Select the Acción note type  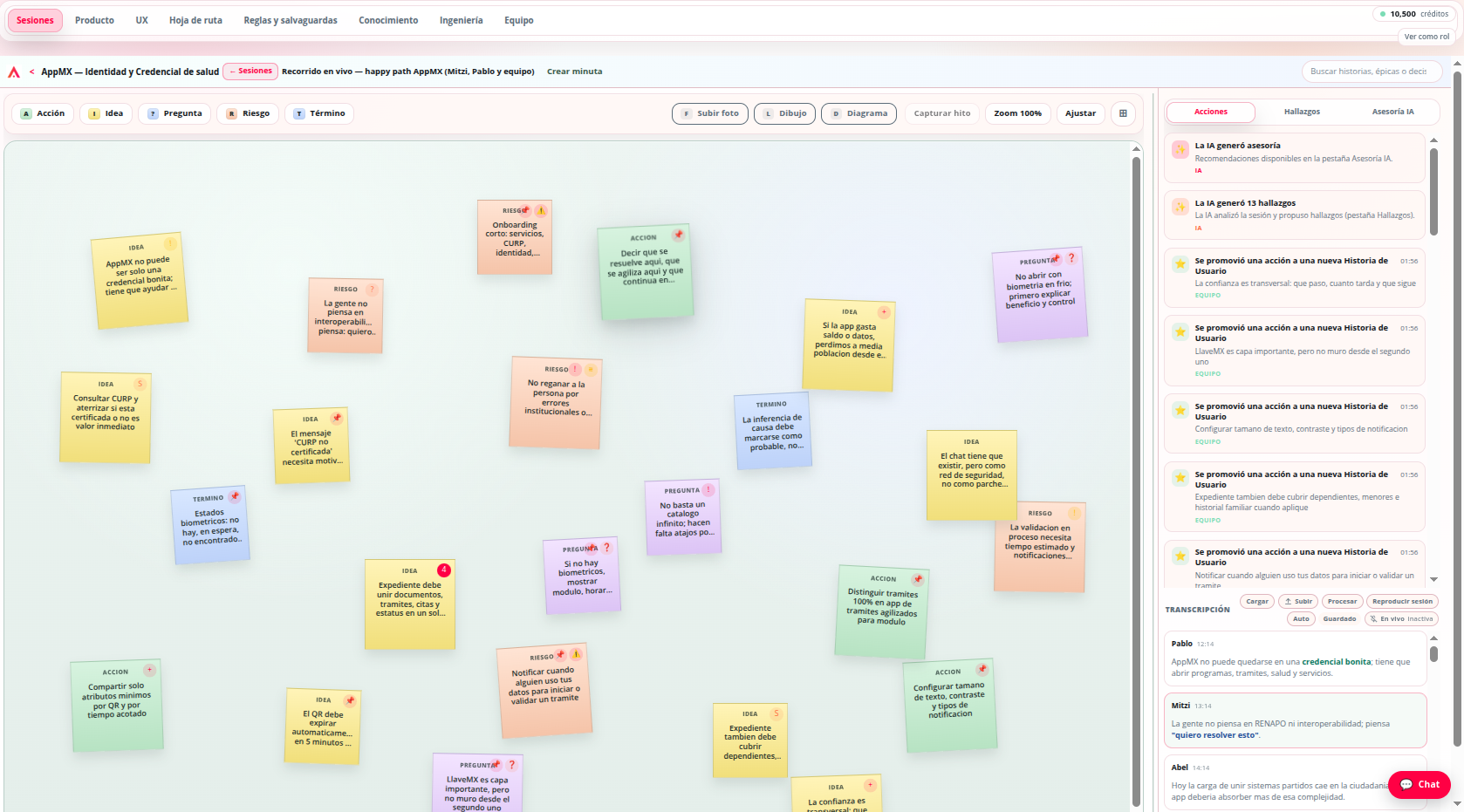point(43,113)
